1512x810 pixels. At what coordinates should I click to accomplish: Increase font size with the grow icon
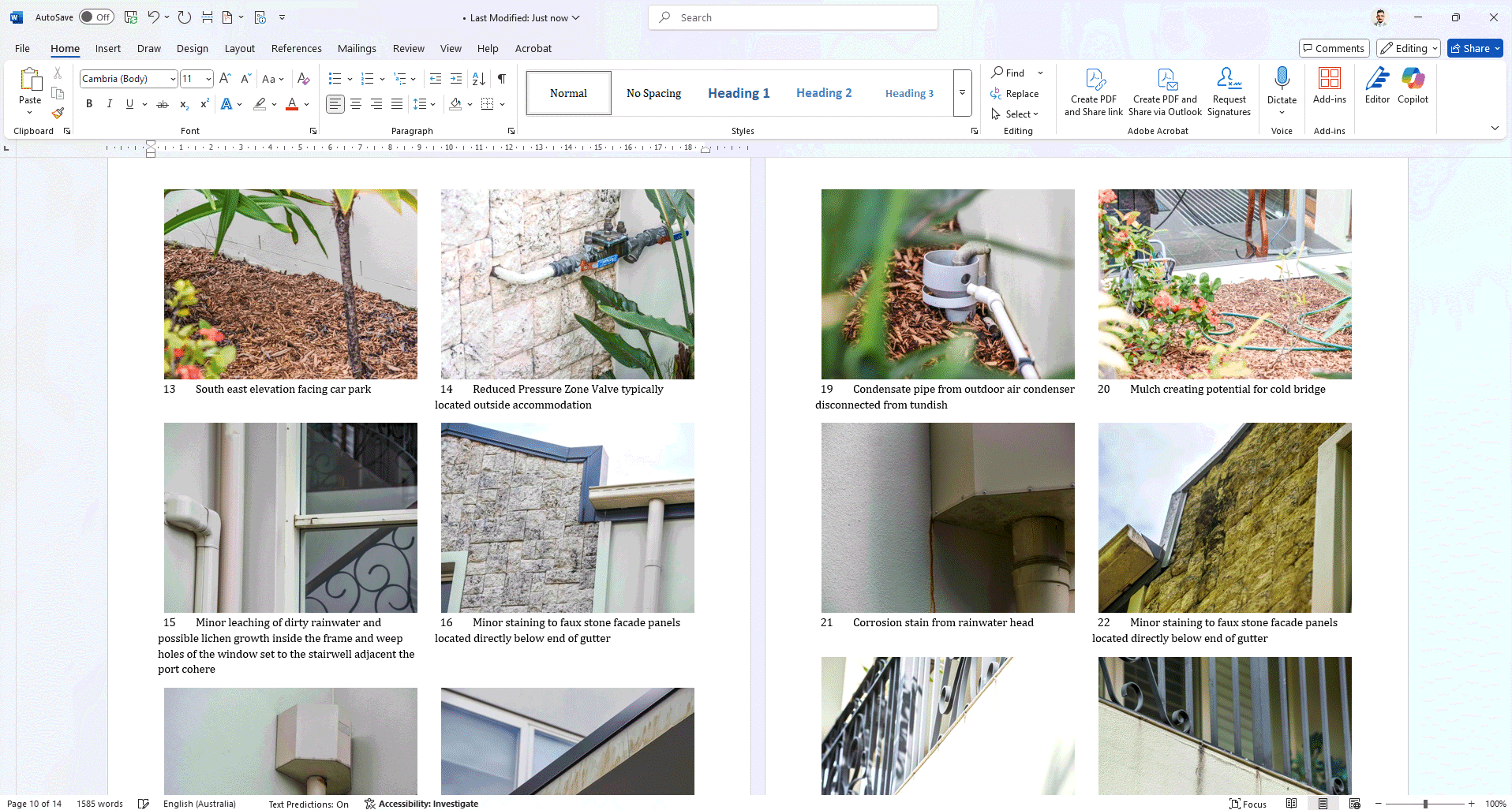(225, 79)
